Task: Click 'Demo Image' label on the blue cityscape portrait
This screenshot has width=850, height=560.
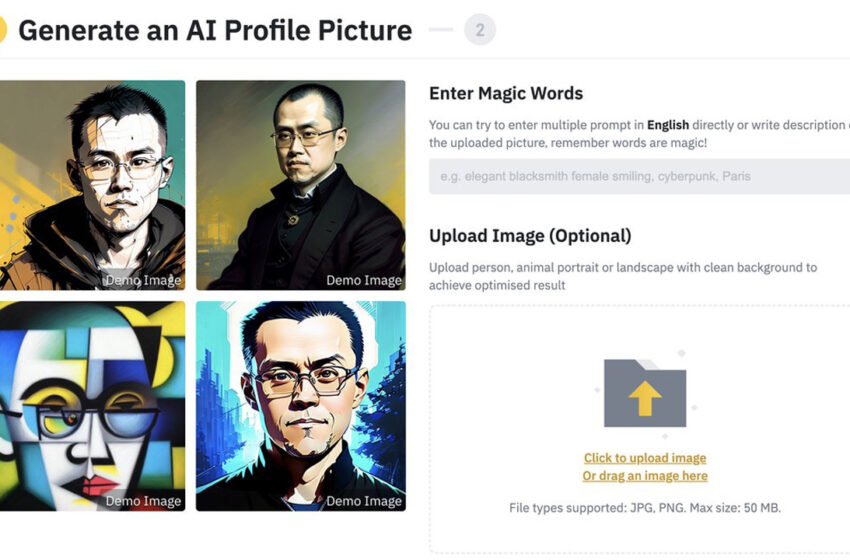Action: pos(364,501)
